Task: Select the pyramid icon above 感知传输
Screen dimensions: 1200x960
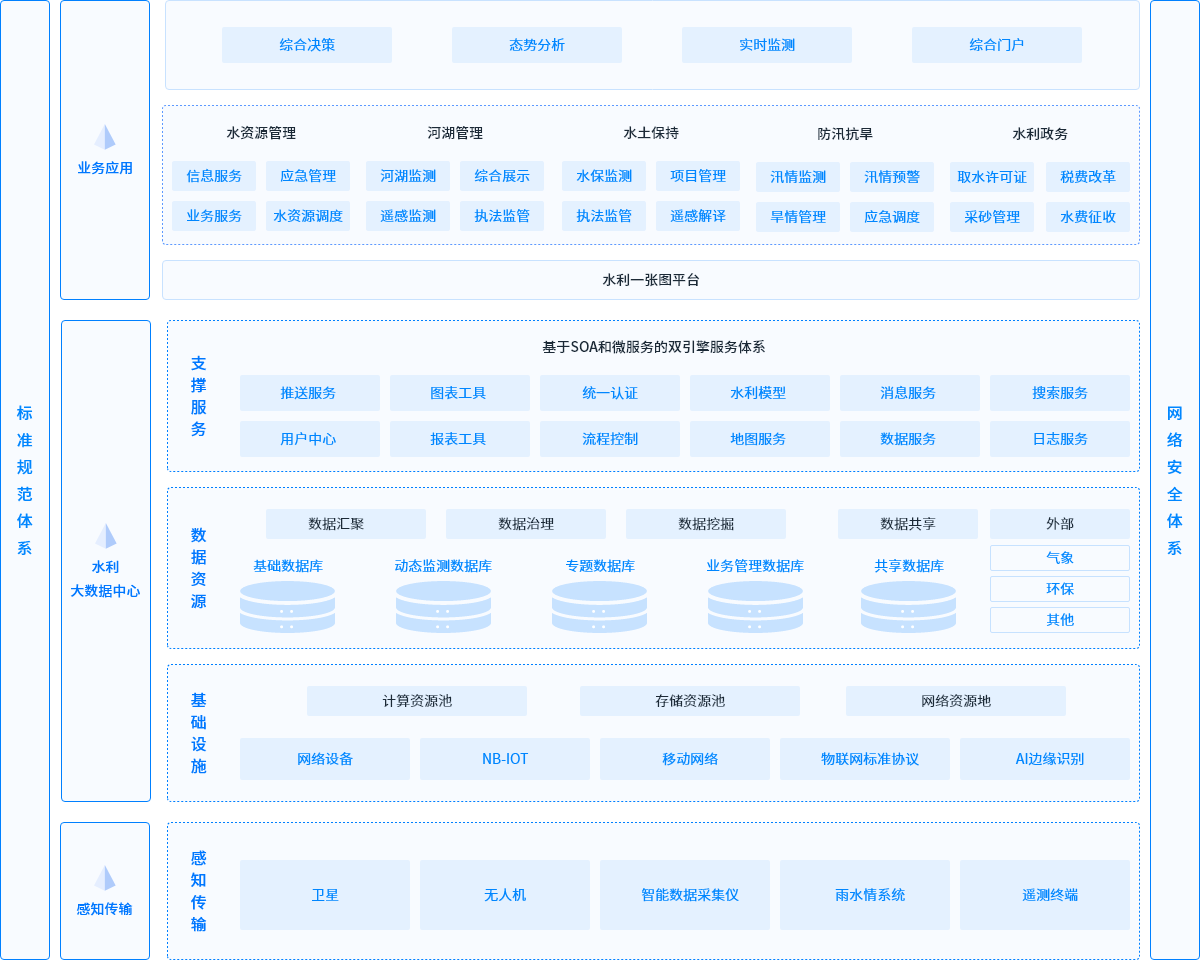Action: 105,878
